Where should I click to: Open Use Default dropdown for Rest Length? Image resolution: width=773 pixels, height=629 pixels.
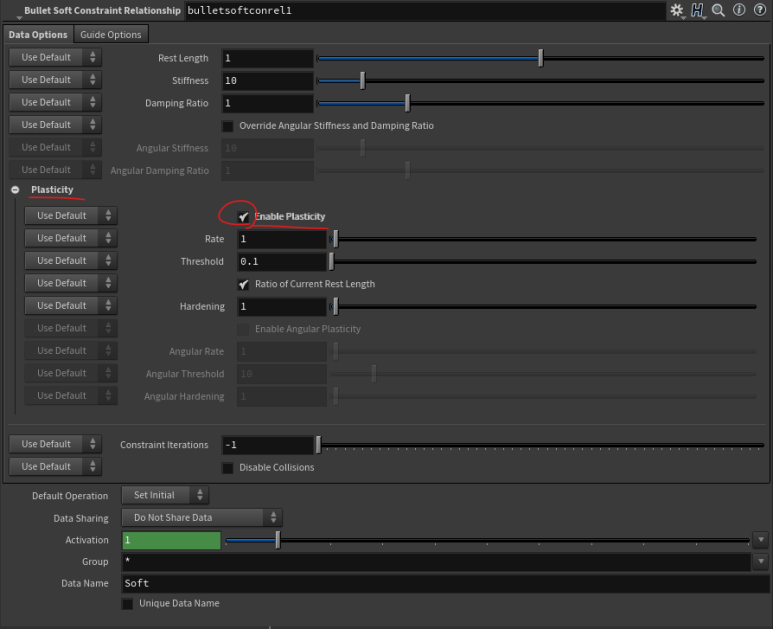point(55,57)
